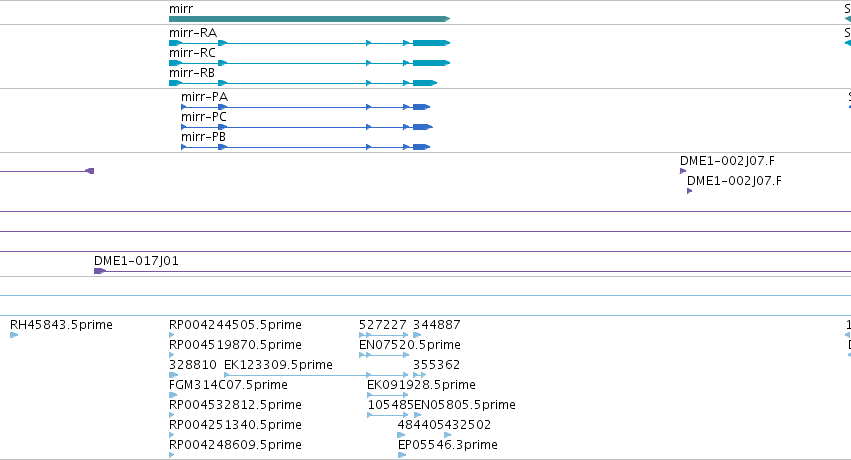The width and height of the screenshot is (851, 460).
Task: Click the RP004244505.5prime EST label
Action: tap(236, 324)
